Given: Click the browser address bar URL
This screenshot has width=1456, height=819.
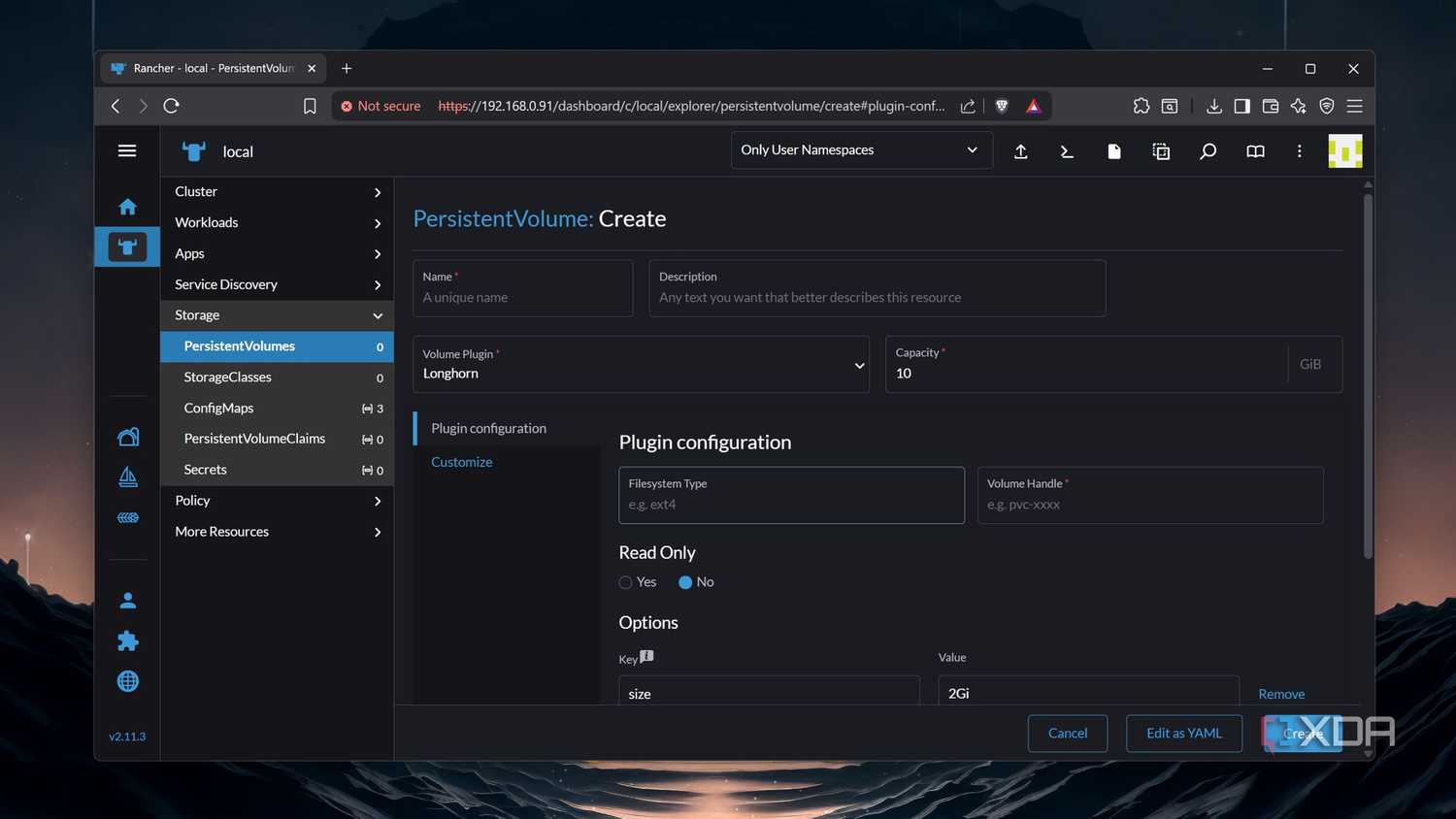Looking at the screenshot, I should pos(691,106).
